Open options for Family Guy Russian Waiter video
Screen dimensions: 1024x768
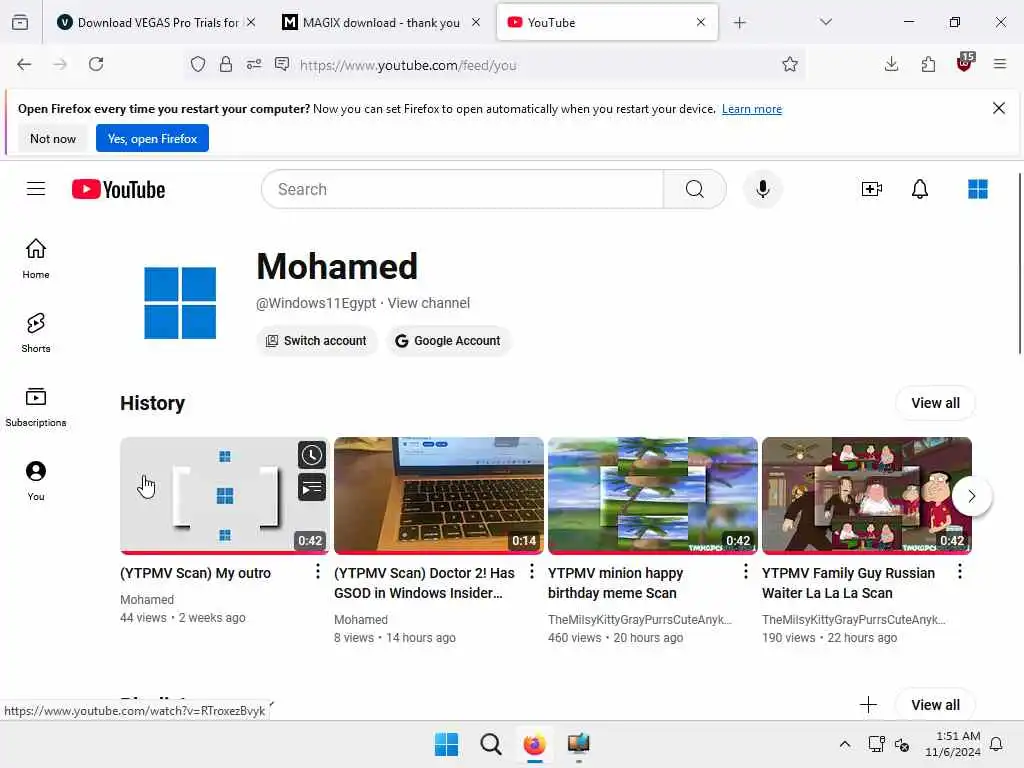pyautogui.click(x=959, y=571)
